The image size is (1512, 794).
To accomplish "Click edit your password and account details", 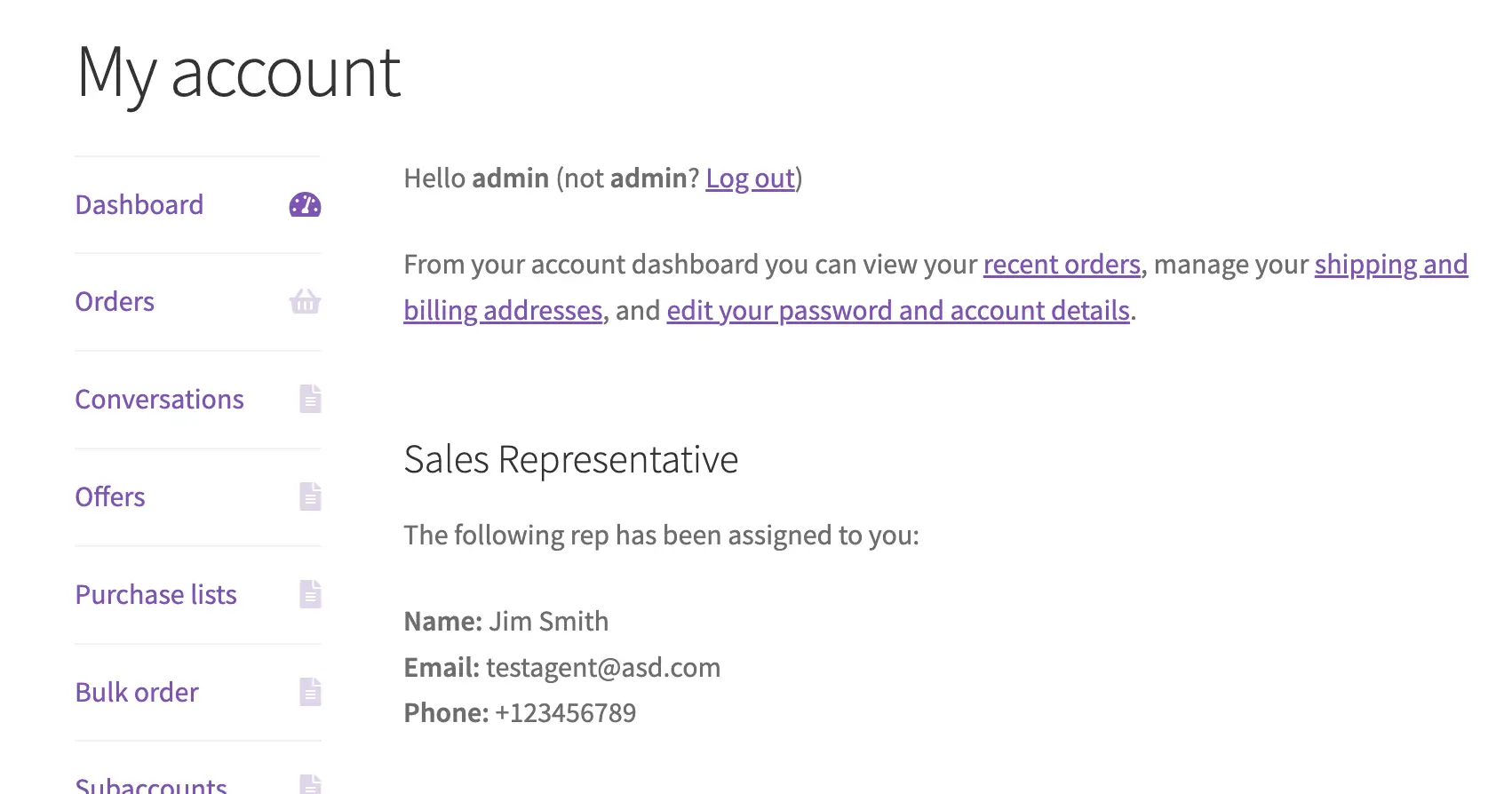I will [898, 311].
